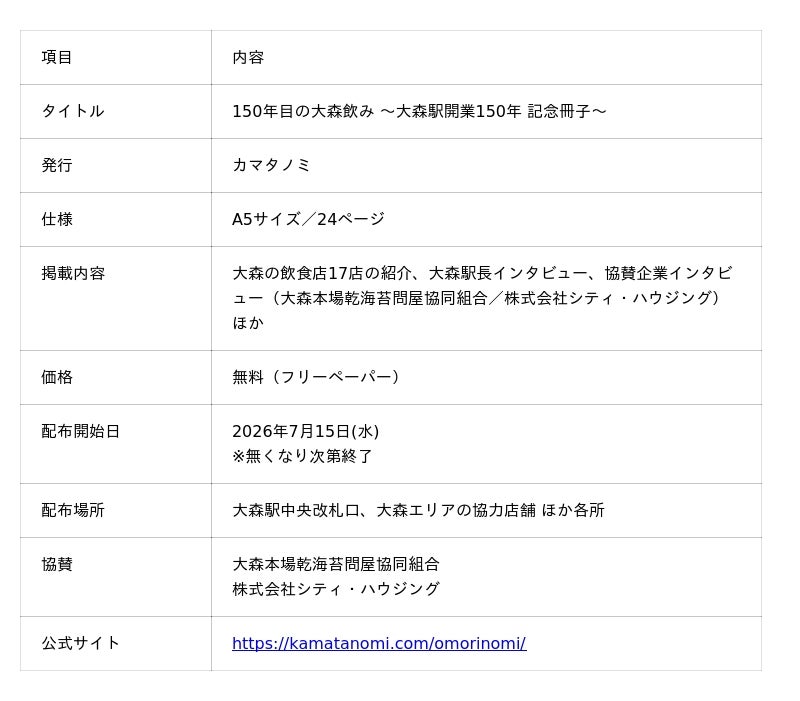The height and width of the screenshot is (701, 800).
Task: Click the A5サイズ／24ページ text
Action: (x=308, y=219)
